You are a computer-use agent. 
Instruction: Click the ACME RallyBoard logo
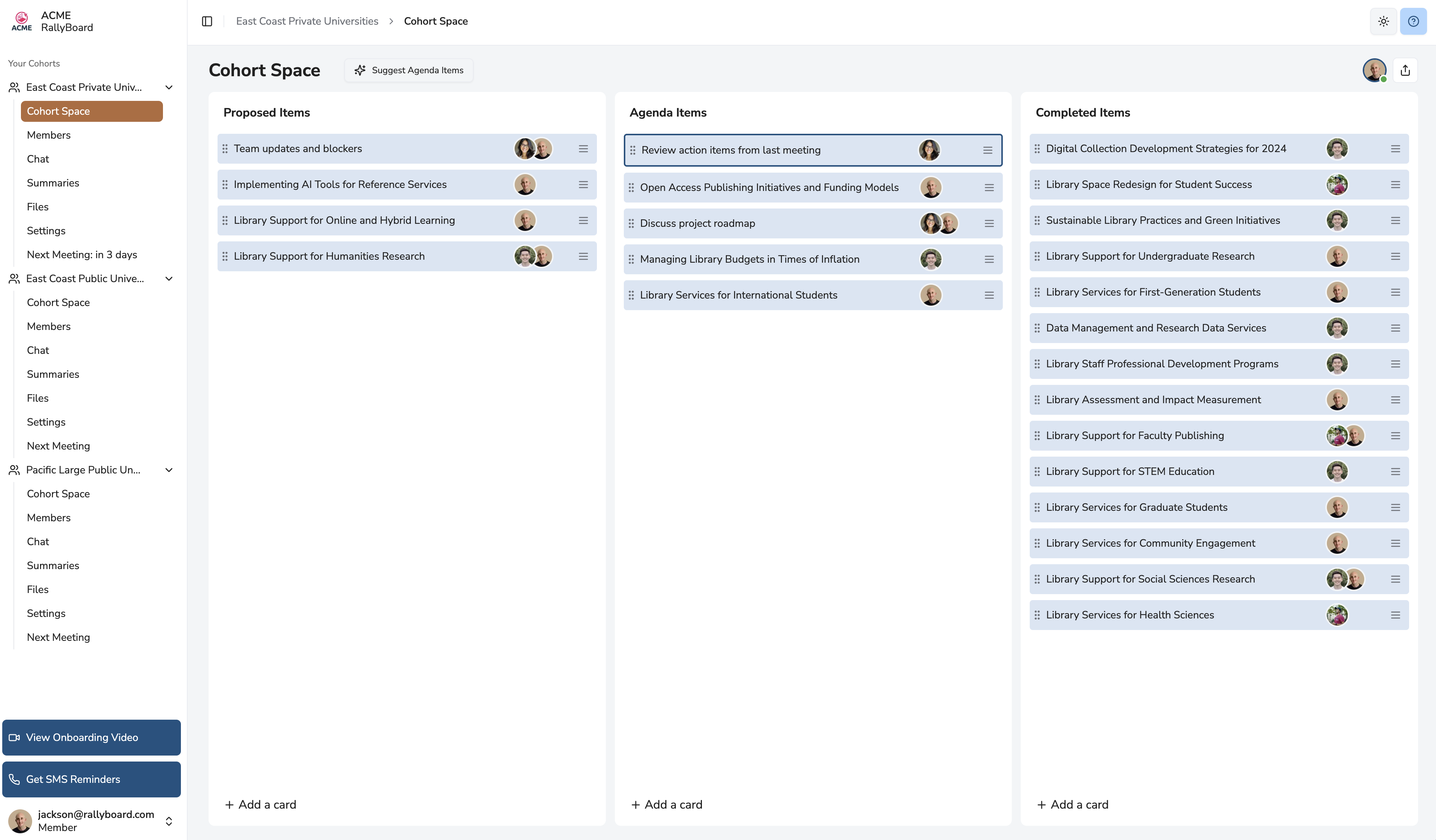(x=22, y=21)
